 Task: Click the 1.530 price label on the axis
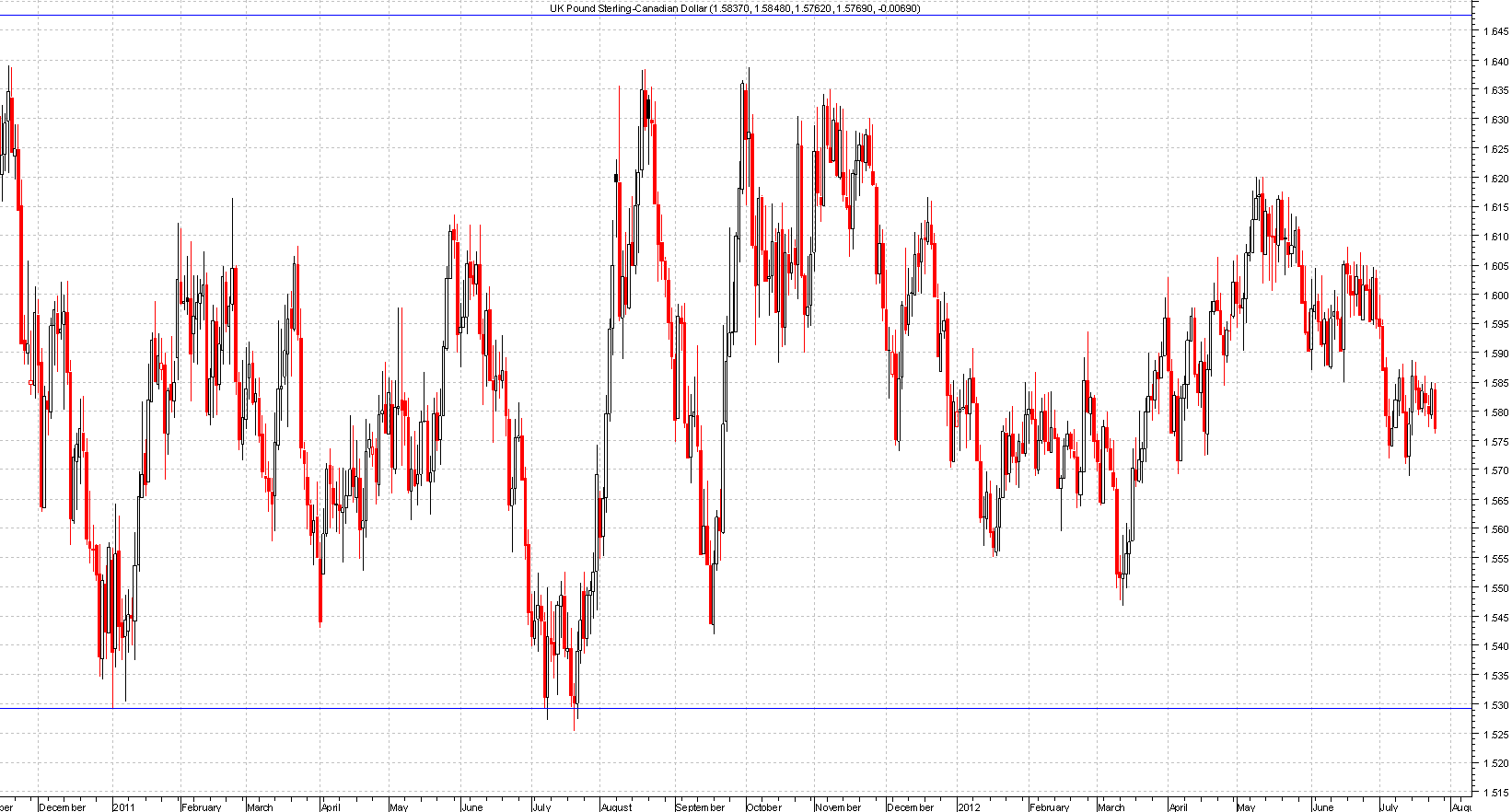click(1495, 705)
